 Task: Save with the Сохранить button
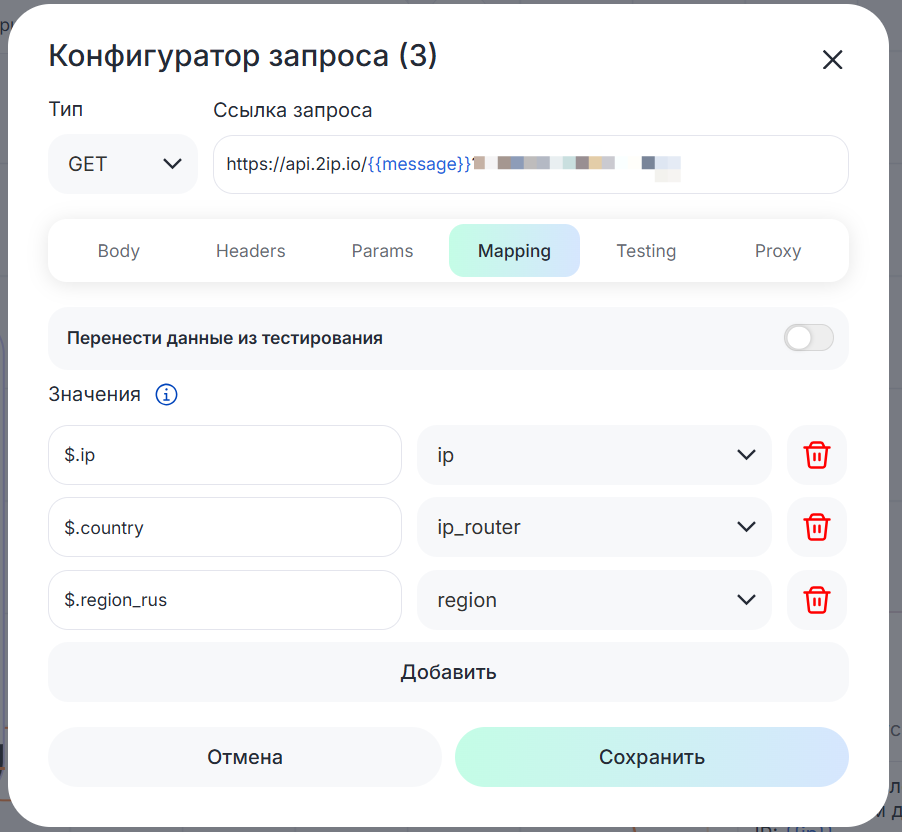pyautogui.click(x=651, y=757)
